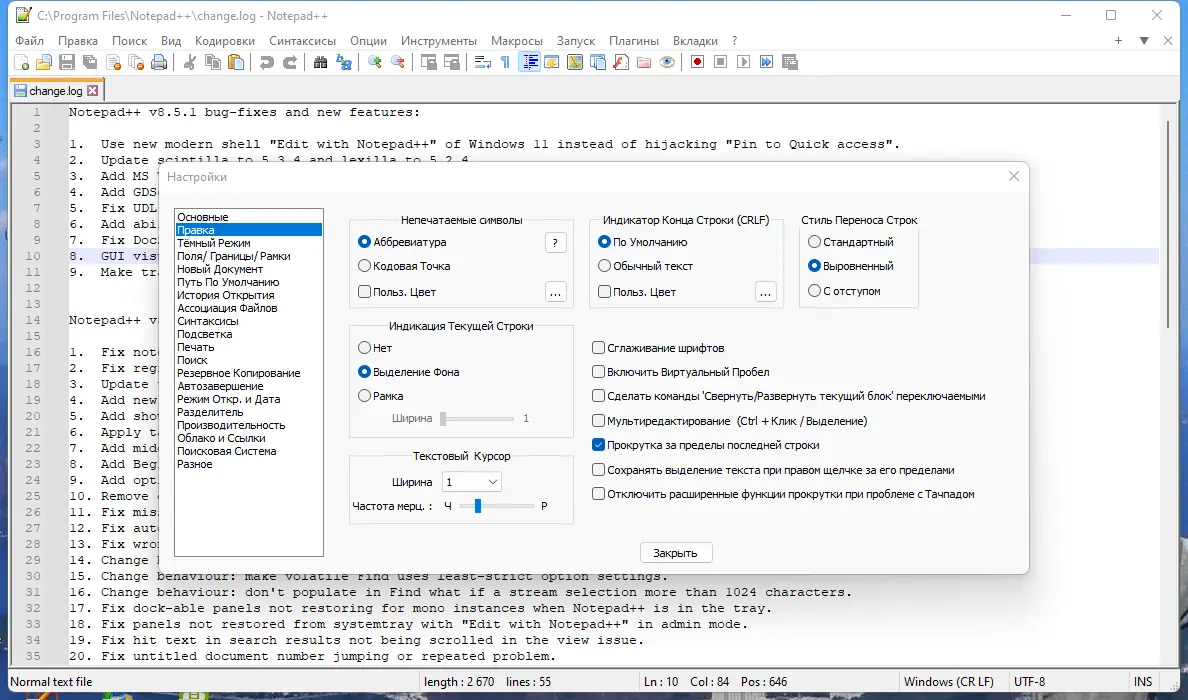Click Windows (CR LF) in status bar
This screenshot has height=700, width=1188.
click(948, 682)
